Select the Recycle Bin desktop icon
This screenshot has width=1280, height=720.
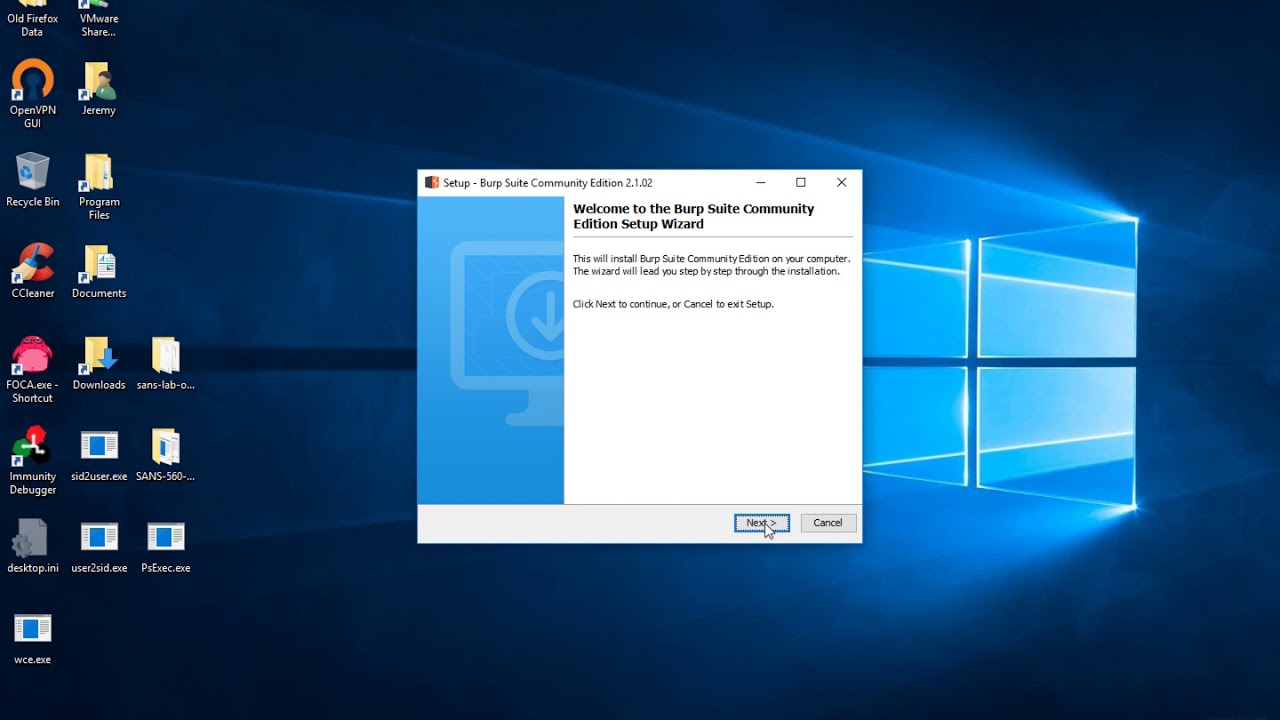tap(32, 180)
